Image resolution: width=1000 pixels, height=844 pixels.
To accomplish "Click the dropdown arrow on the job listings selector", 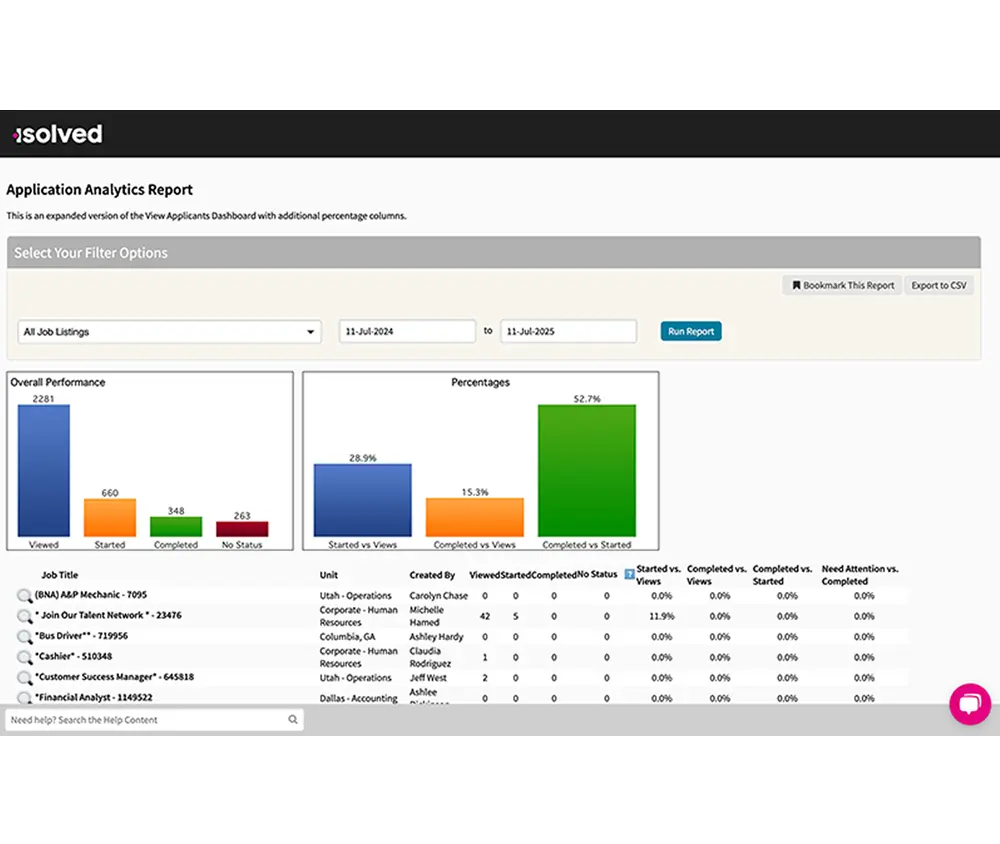I will click(310, 330).
